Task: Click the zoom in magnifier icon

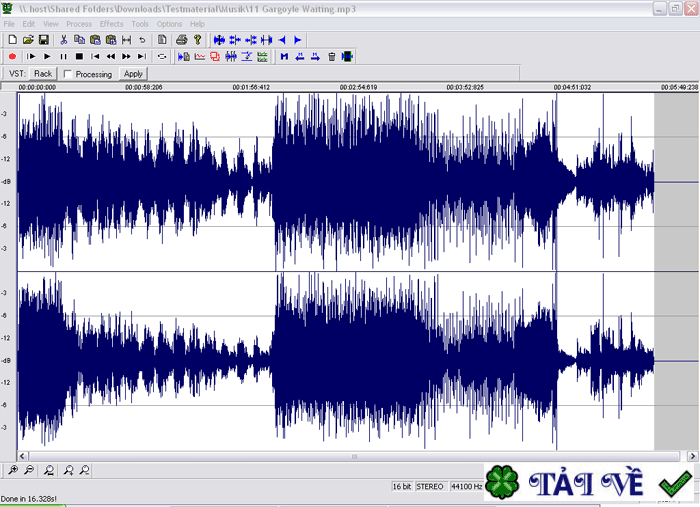Action: click(12, 470)
